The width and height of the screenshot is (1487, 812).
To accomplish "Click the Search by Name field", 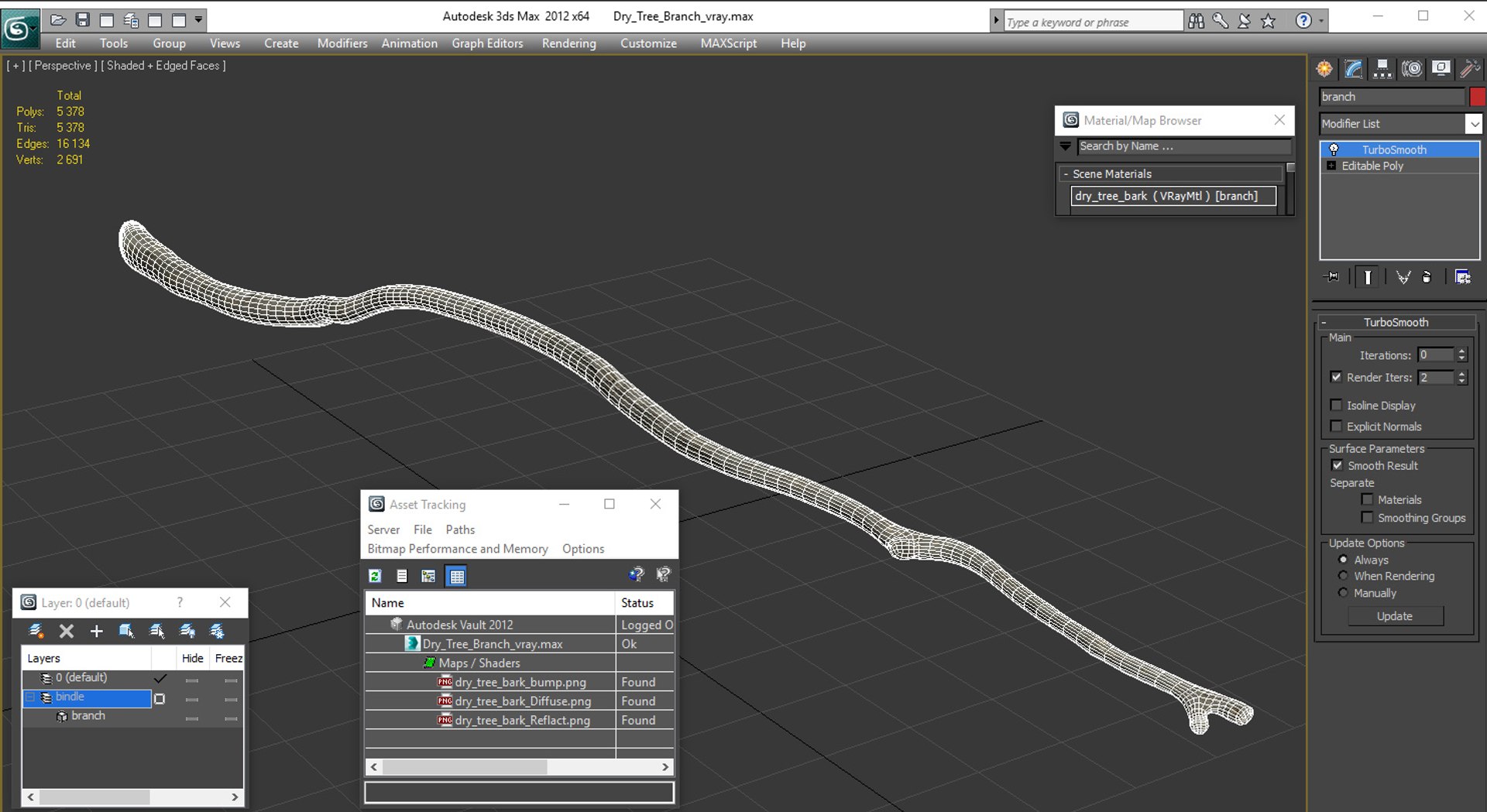I will click(x=1184, y=146).
